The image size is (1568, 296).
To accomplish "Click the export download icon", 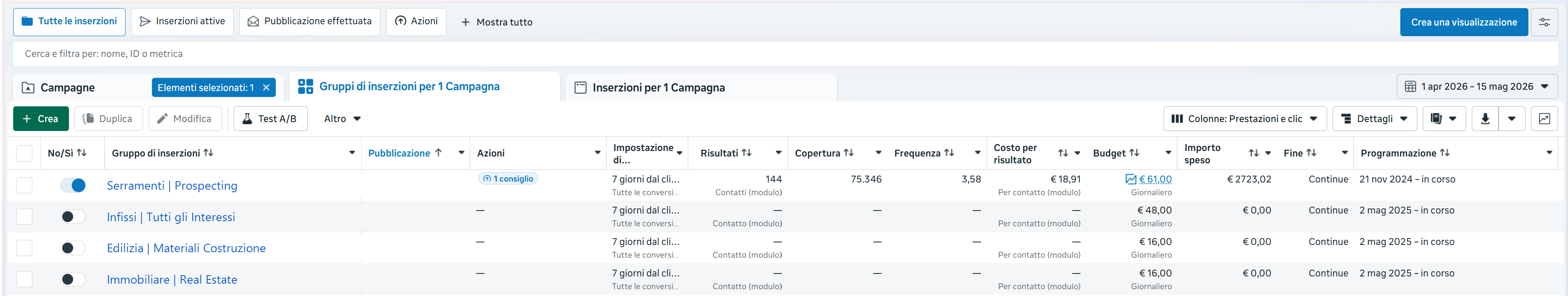I will tap(1485, 119).
